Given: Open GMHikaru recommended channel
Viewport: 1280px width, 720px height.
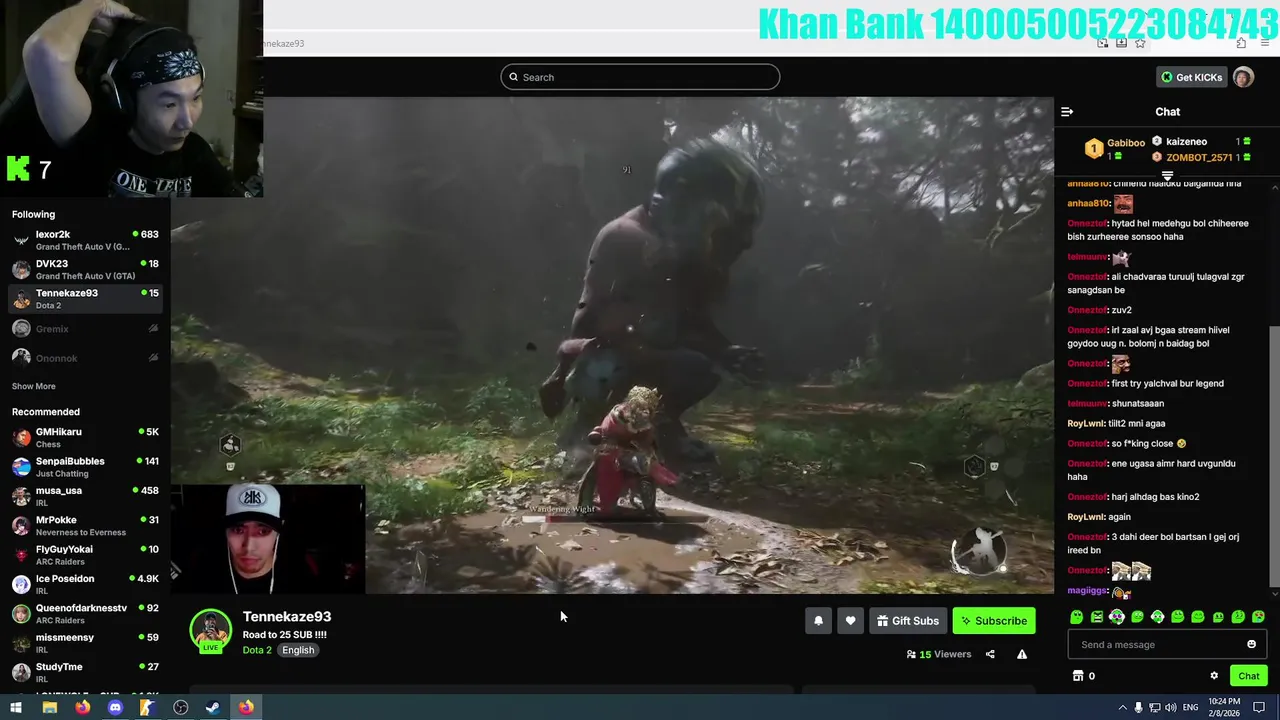Looking at the screenshot, I should pos(85,437).
